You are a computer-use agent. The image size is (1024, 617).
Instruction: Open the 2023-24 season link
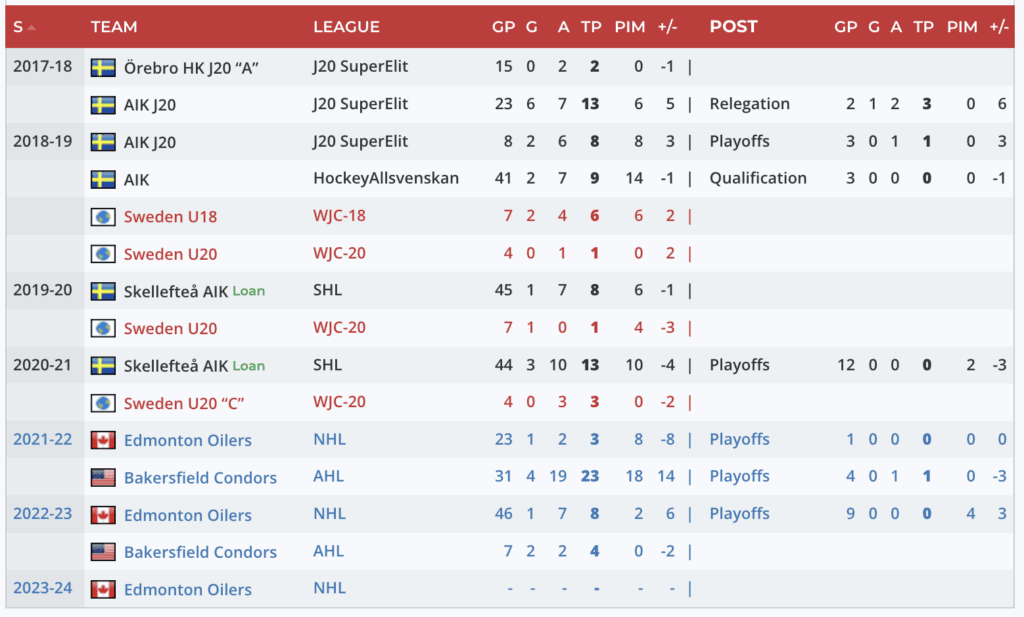coord(43,588)
